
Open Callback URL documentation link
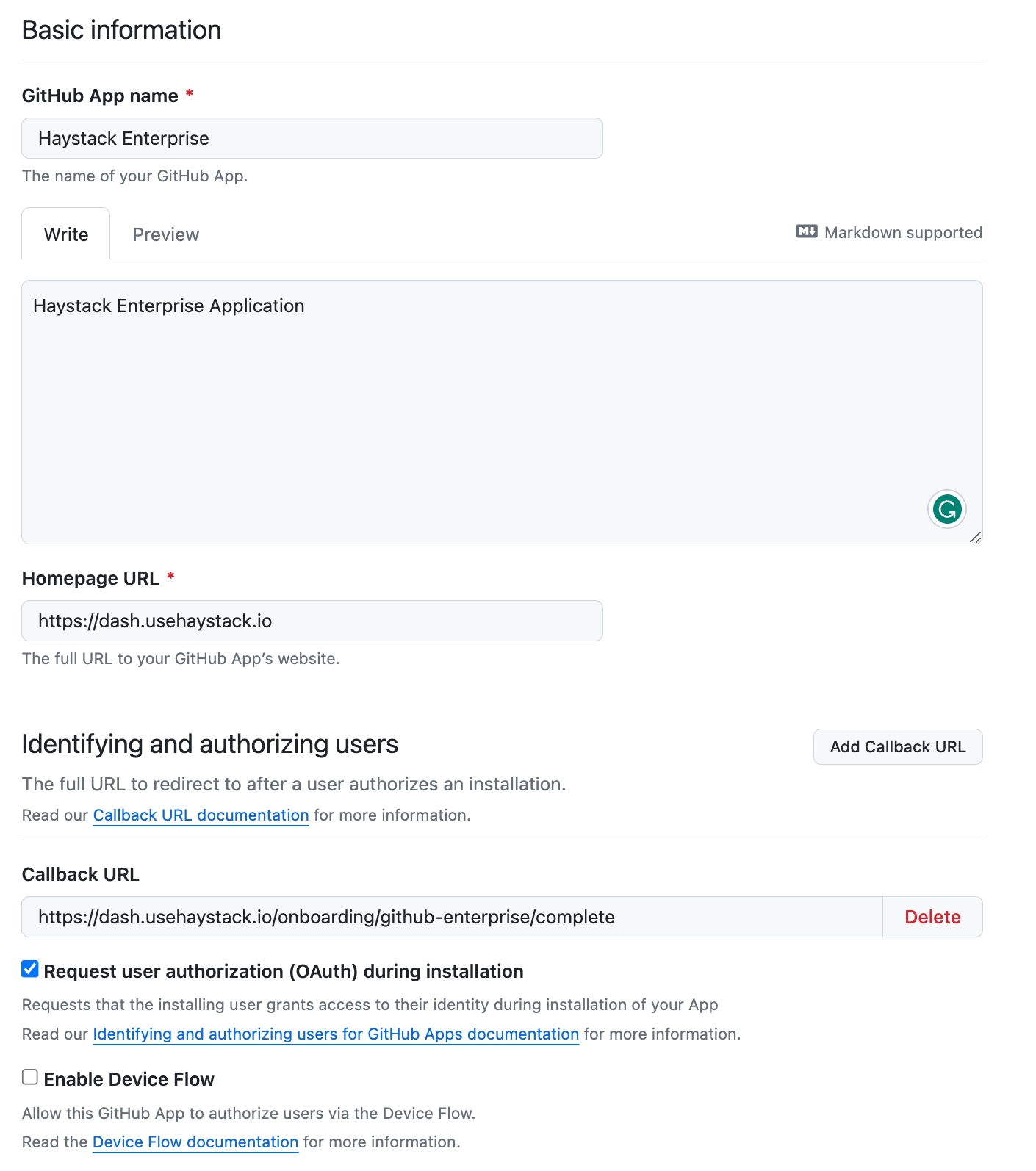point(201,815)
